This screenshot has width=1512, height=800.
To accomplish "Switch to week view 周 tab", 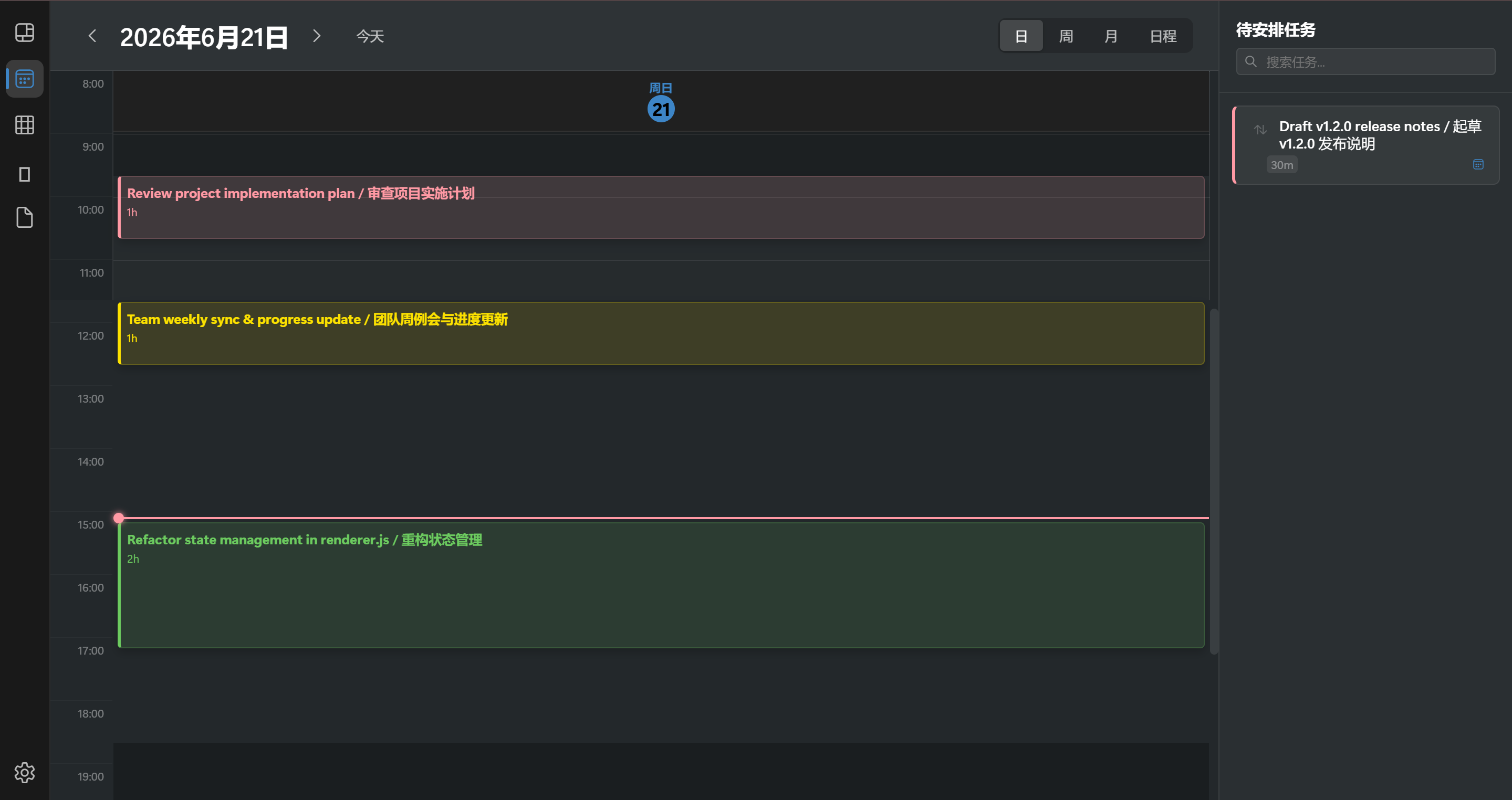I will (x=1065, y=36).
